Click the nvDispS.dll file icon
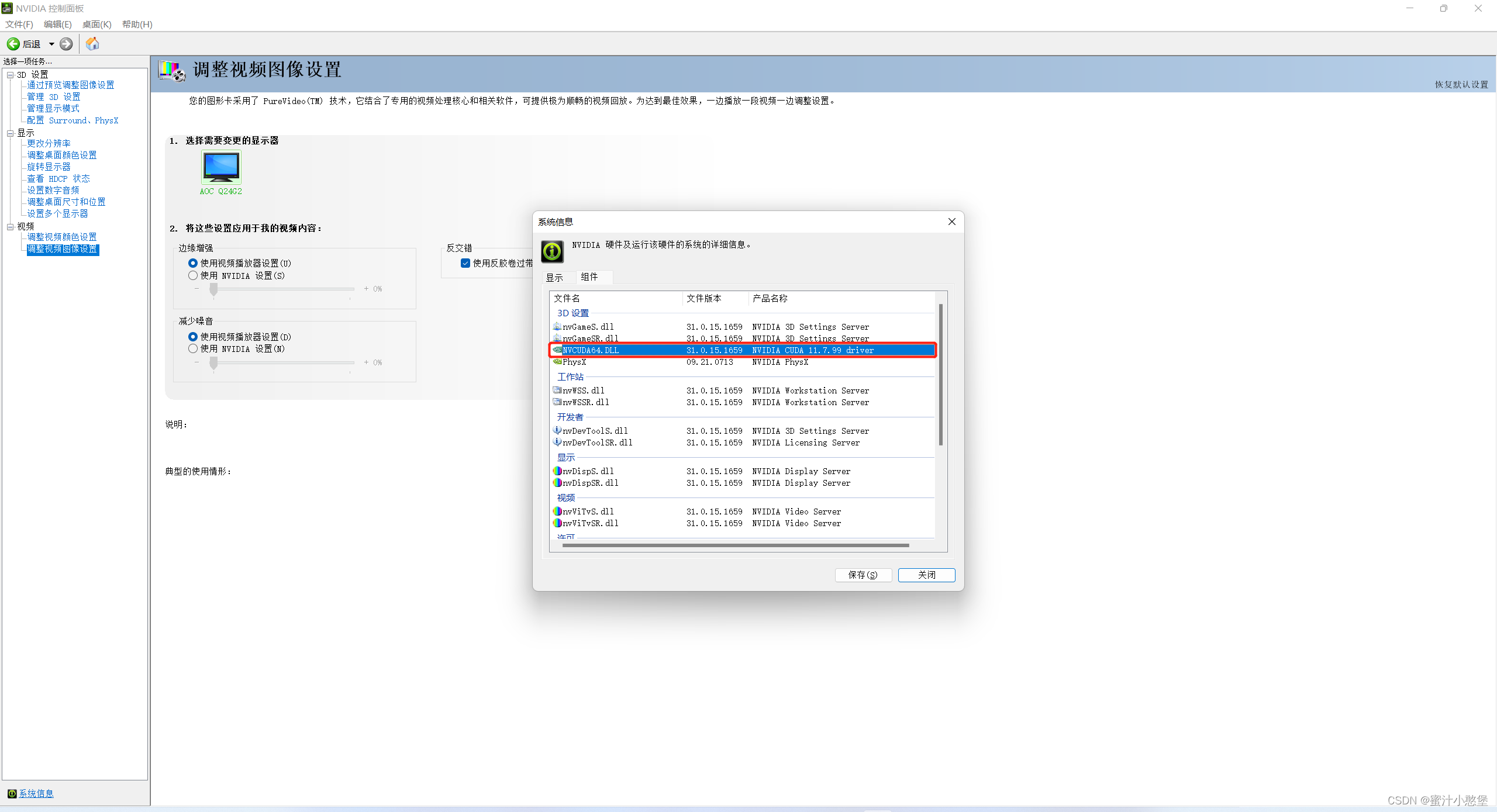This screenshot has height=812, width=1497. [557, 471]
